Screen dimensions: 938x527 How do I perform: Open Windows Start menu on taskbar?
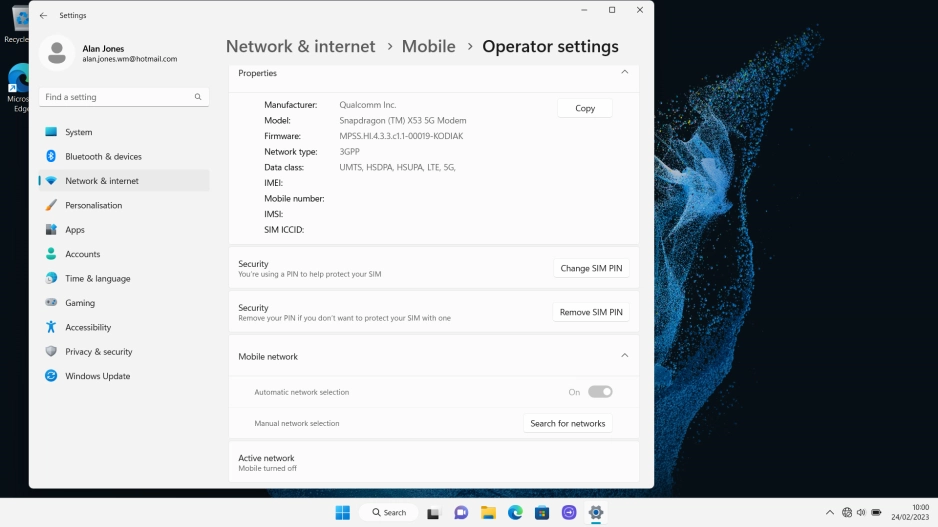[342, 513]
